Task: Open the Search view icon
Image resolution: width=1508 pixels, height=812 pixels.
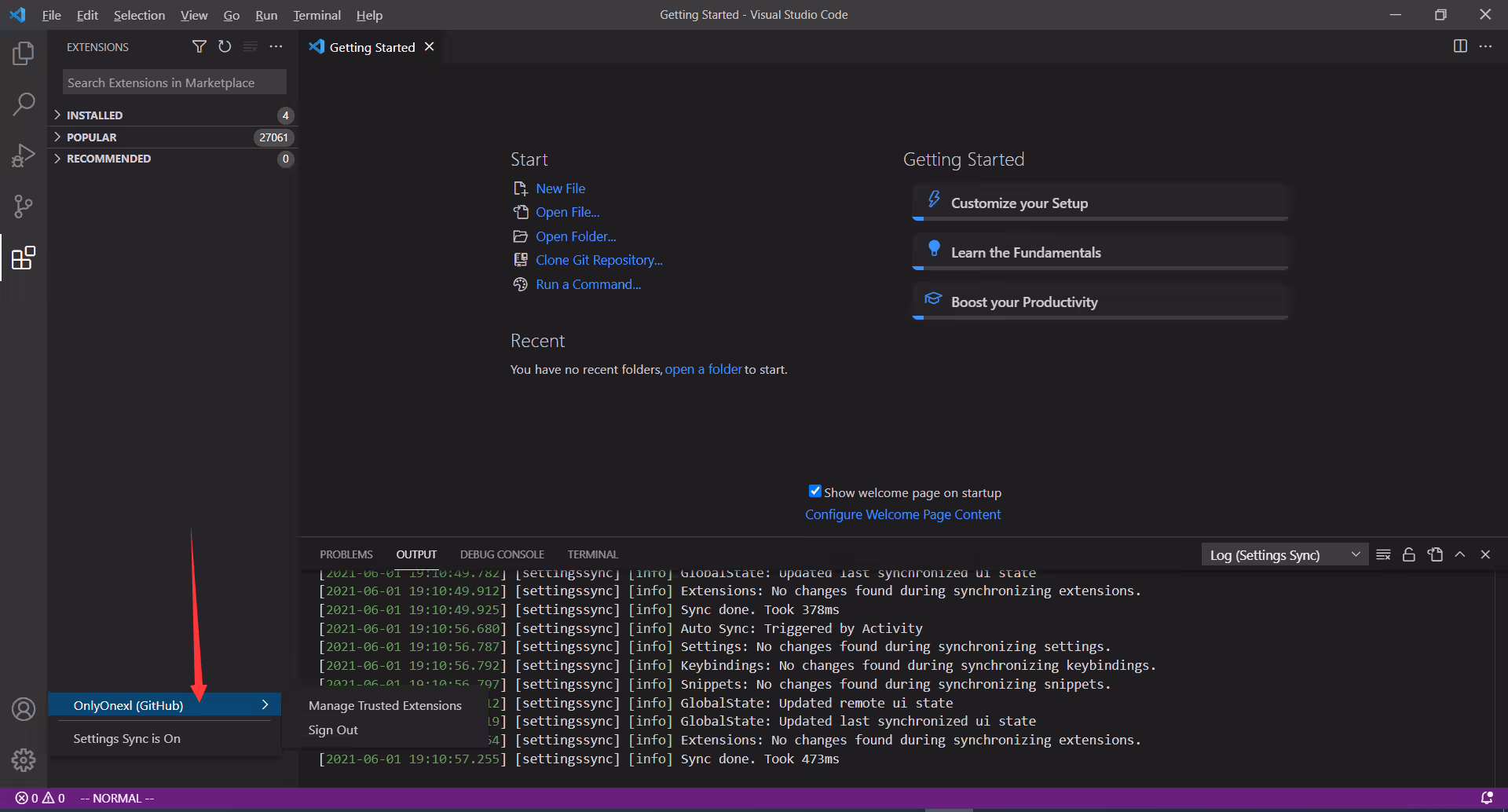Action: (24, 104)
